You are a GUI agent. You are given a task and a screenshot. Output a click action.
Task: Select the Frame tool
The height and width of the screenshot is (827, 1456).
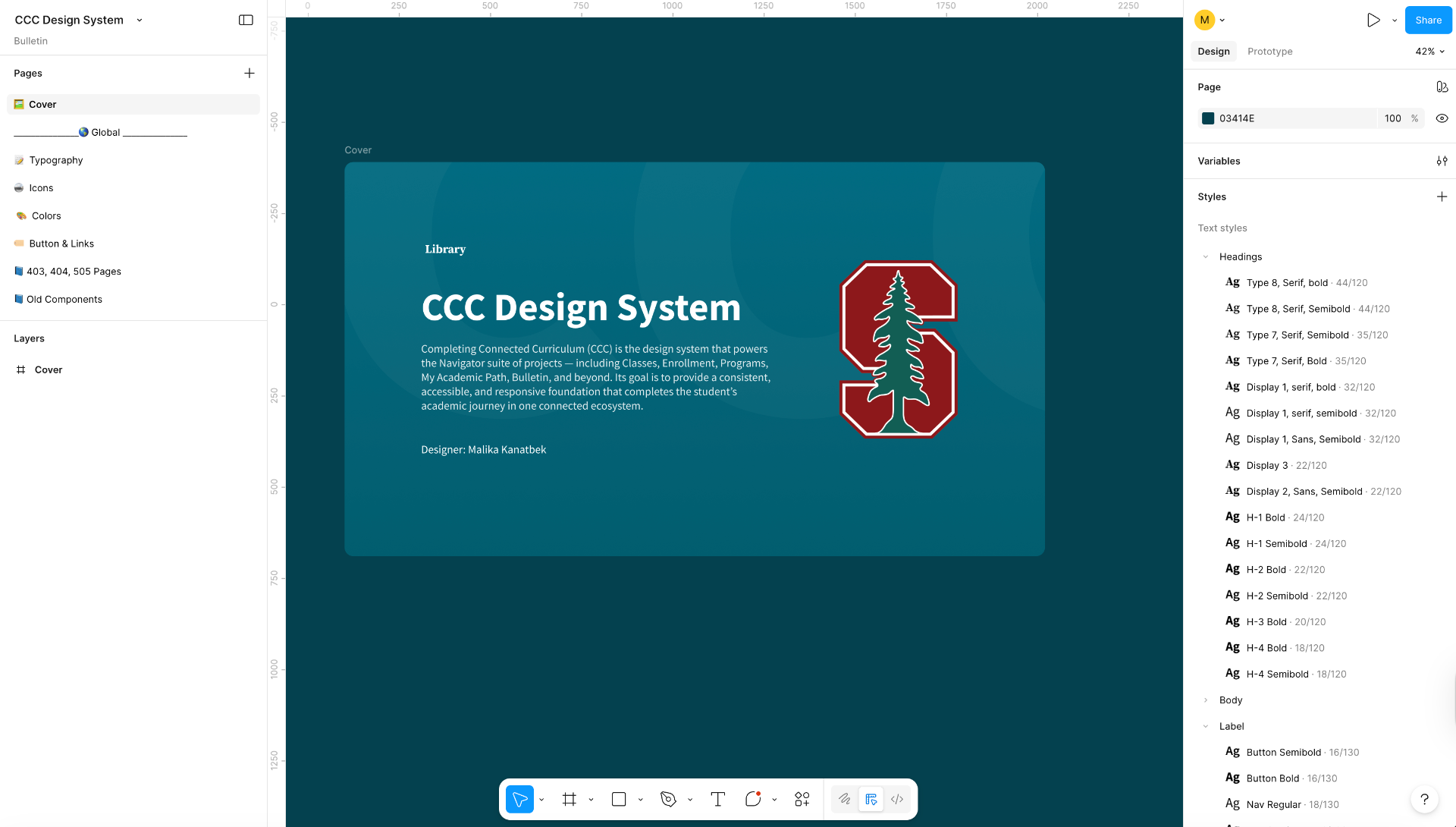coord(570,799)
